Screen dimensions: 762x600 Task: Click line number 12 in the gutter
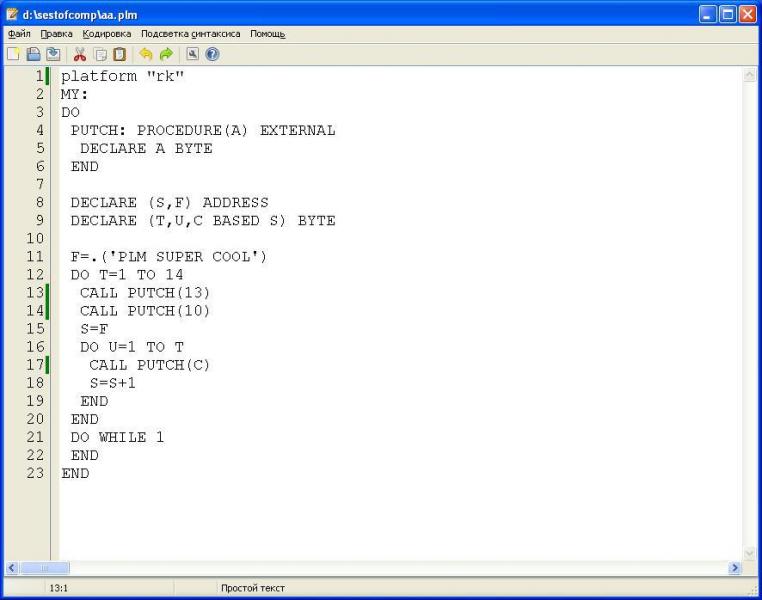point(34,275)
